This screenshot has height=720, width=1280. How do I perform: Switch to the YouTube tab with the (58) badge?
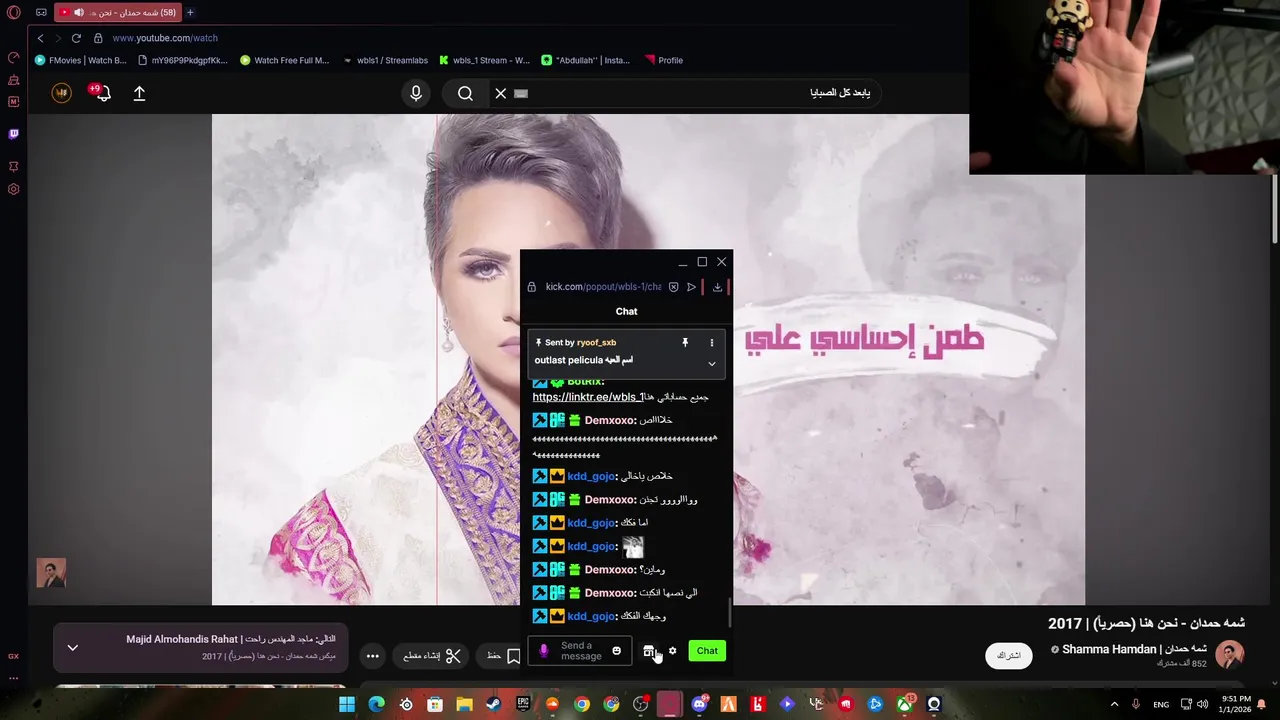[118, 13]
